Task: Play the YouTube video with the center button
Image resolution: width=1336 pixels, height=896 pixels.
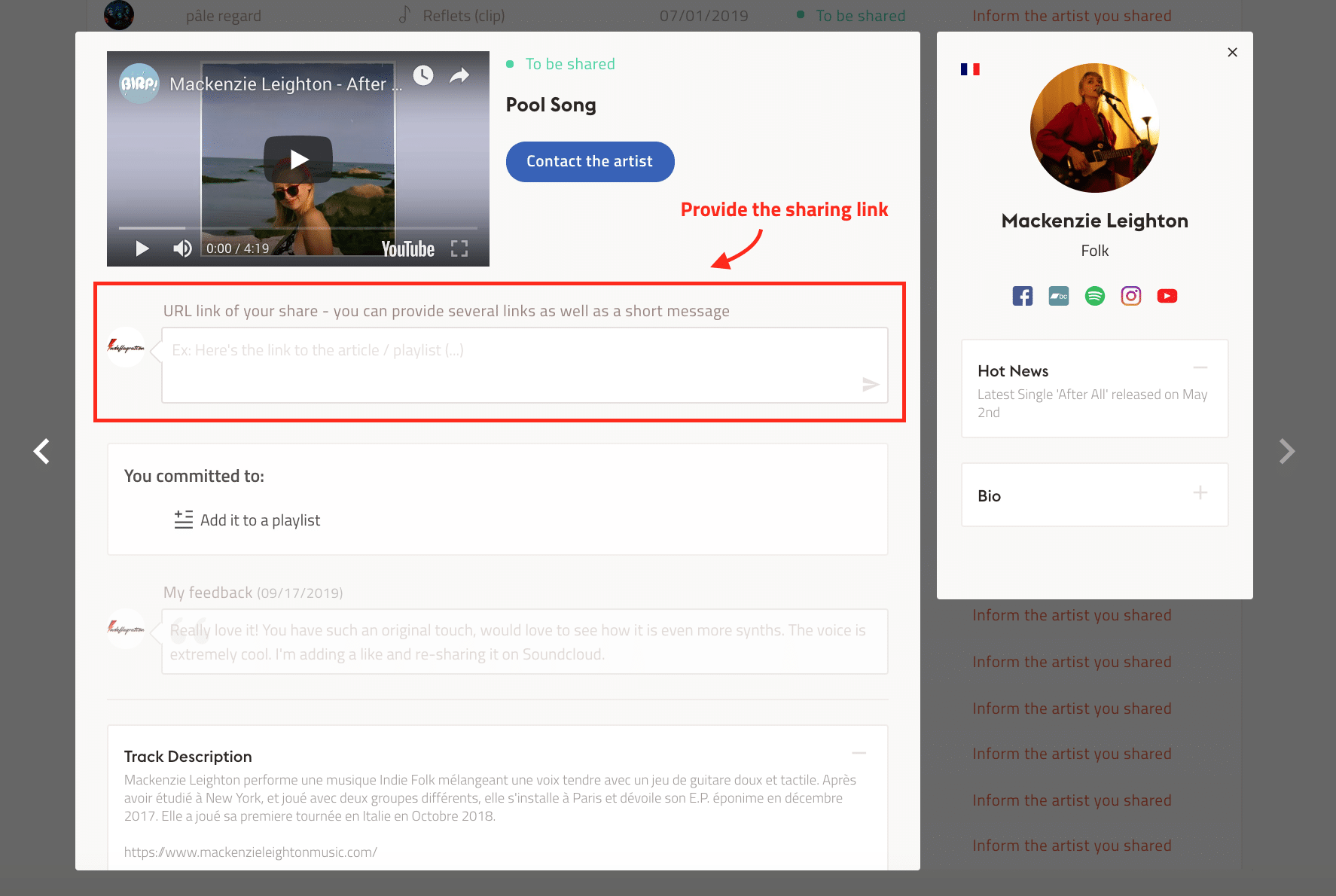Action: tap(298, 159)
